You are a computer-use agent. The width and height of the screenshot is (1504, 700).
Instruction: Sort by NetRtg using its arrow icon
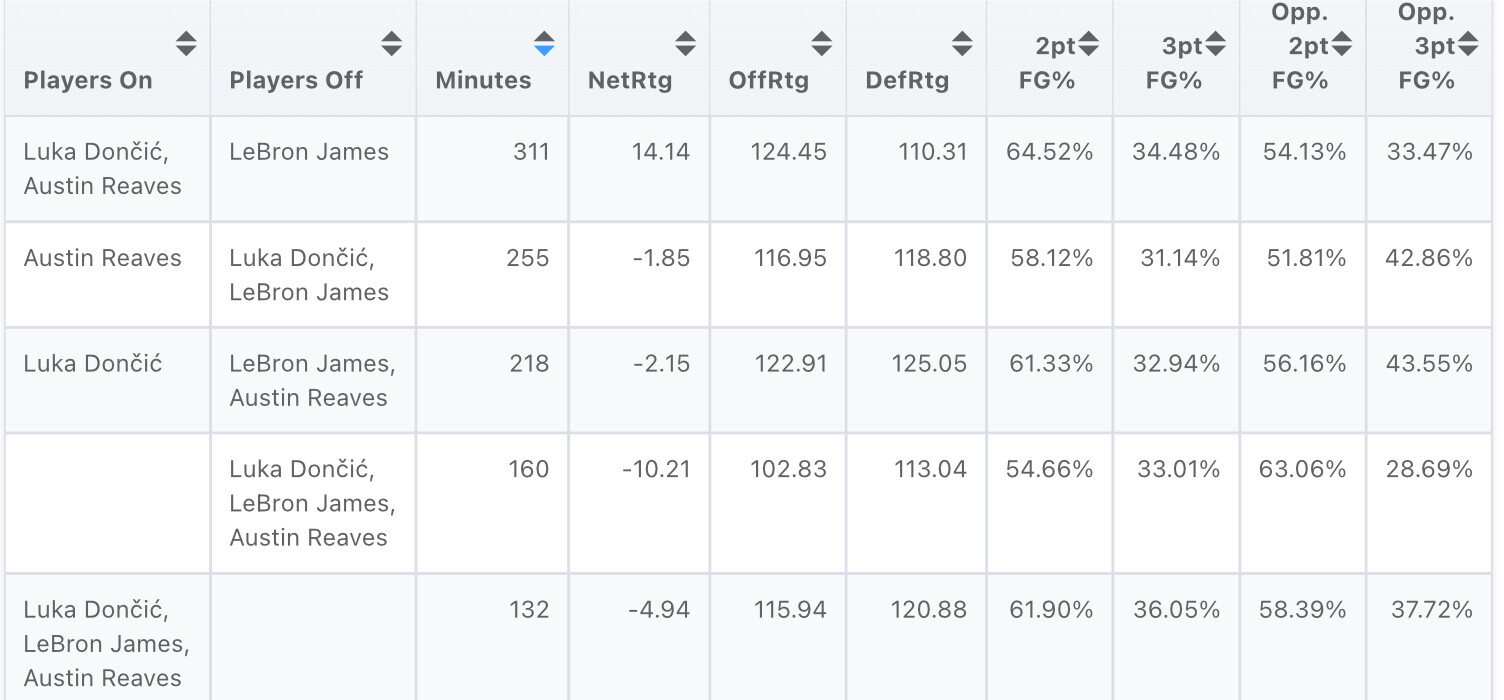pos(685,44)
